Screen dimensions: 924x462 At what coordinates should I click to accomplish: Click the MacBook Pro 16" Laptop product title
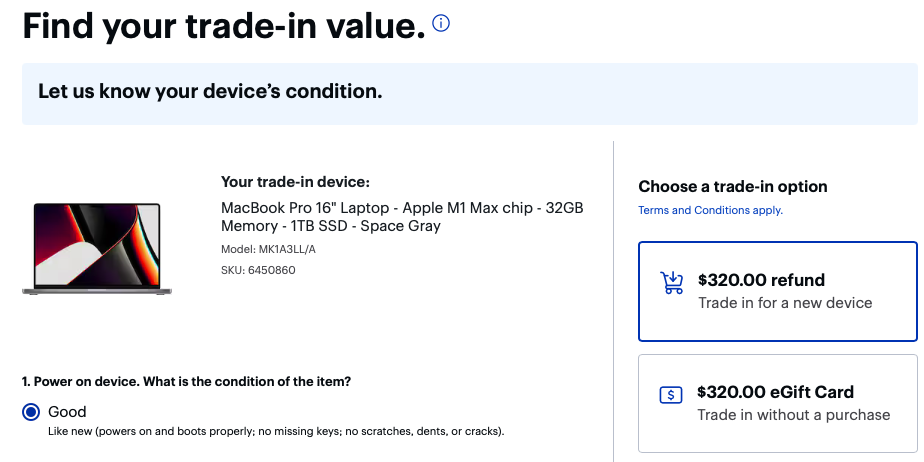401,217
